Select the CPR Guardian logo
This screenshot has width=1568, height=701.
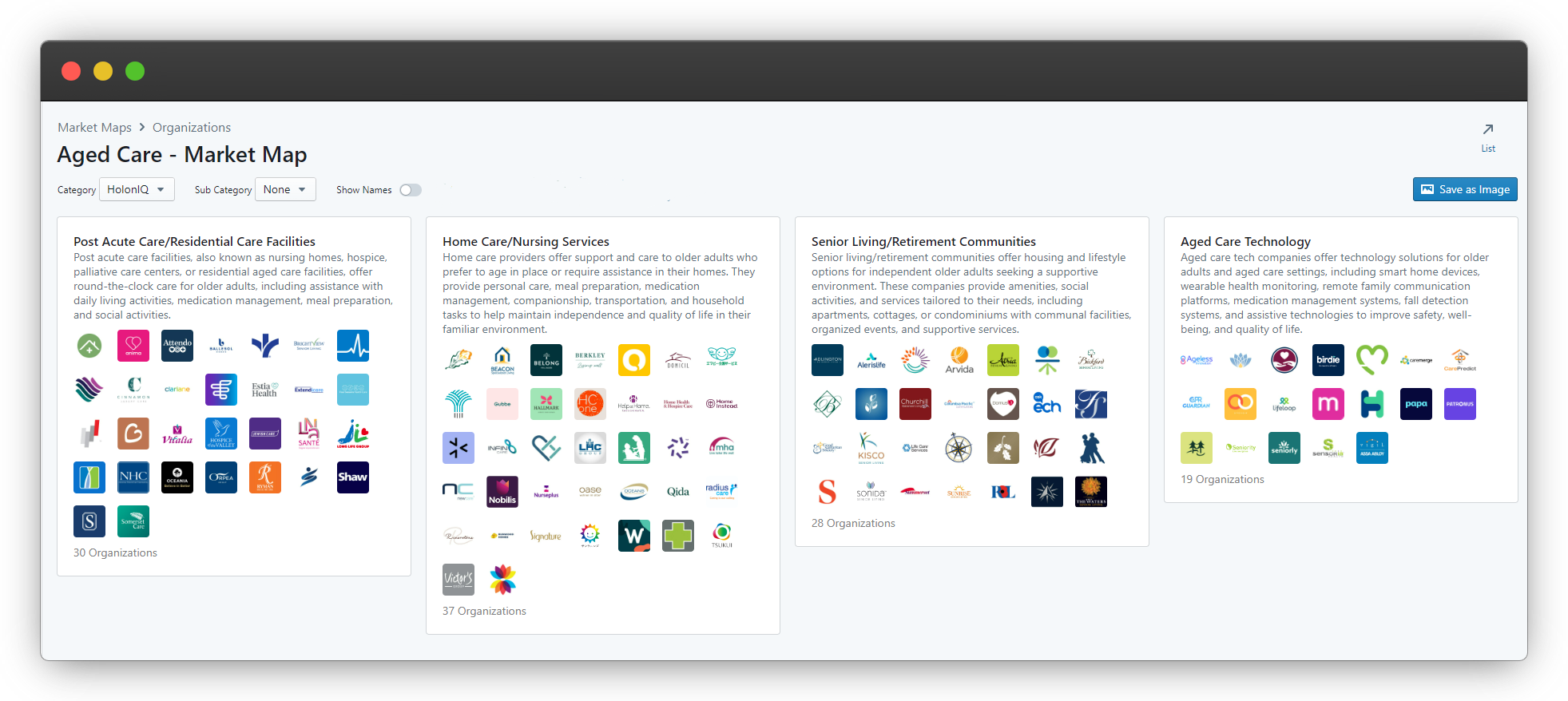click(1197, 404)
